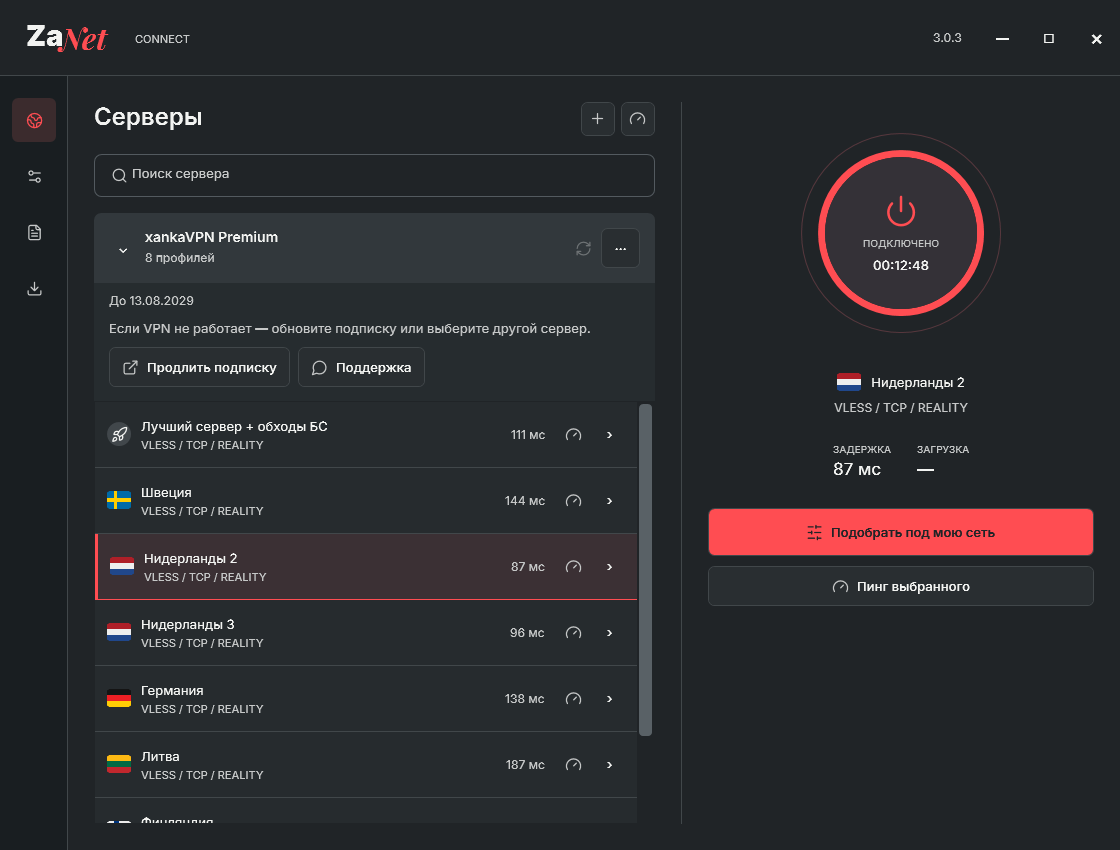The image size is (1120, 850).
Task: Toggle the VPN connection power button
Action: (x=901, y=233)
